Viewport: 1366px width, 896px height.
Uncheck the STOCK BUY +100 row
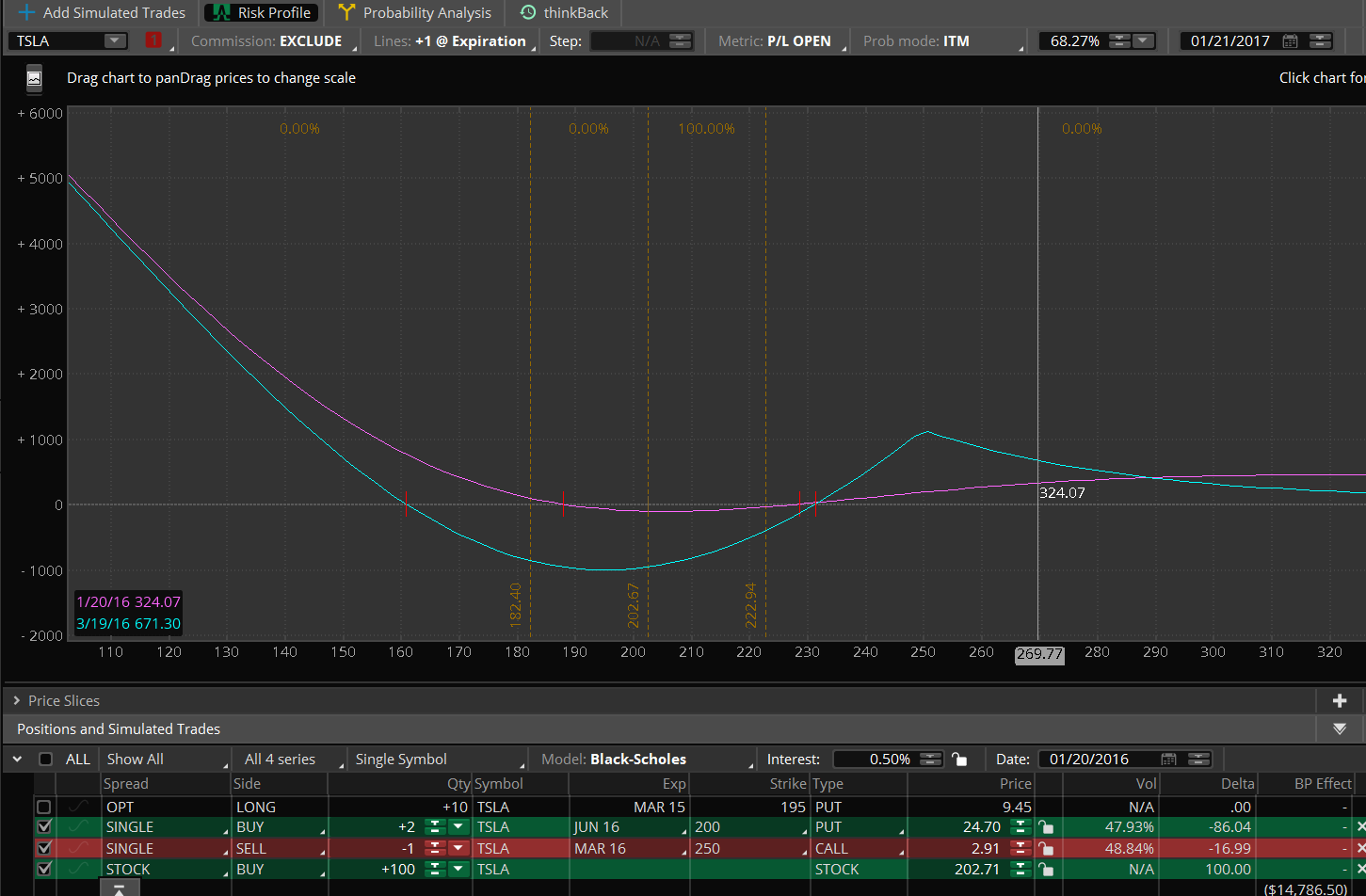(x=43, y=870)
